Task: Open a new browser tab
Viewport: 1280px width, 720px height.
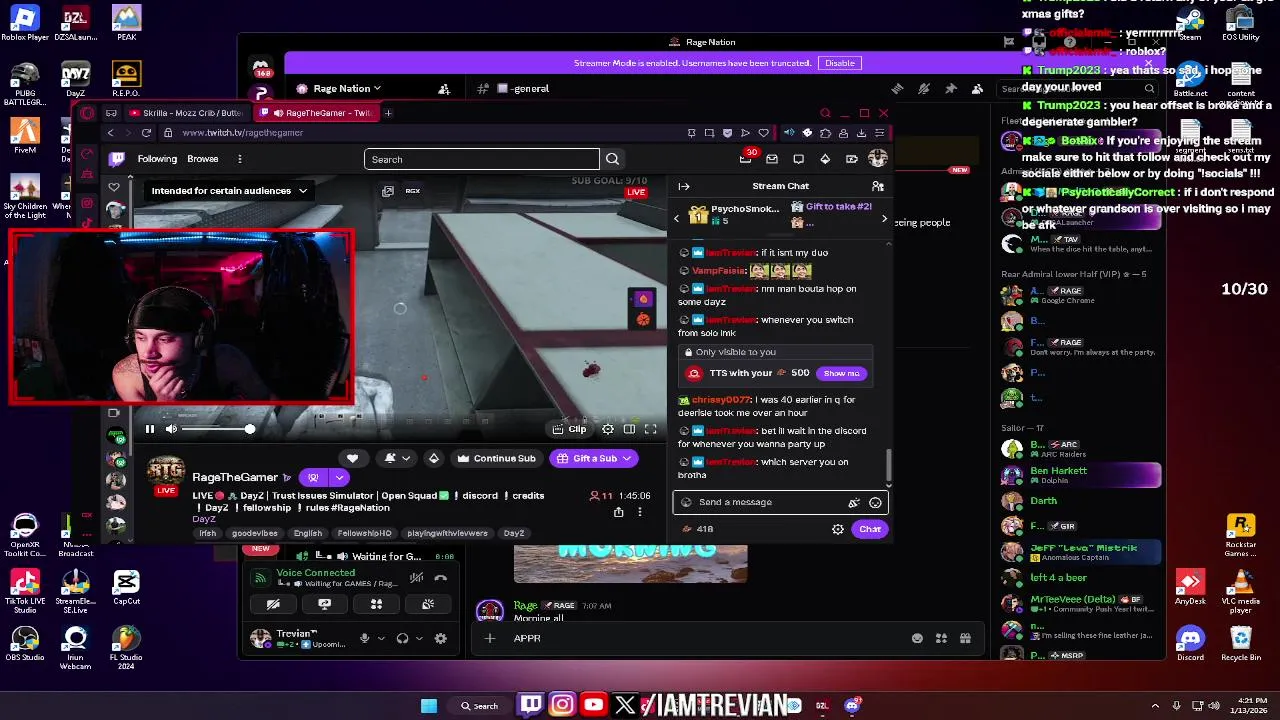Action: 389,113
